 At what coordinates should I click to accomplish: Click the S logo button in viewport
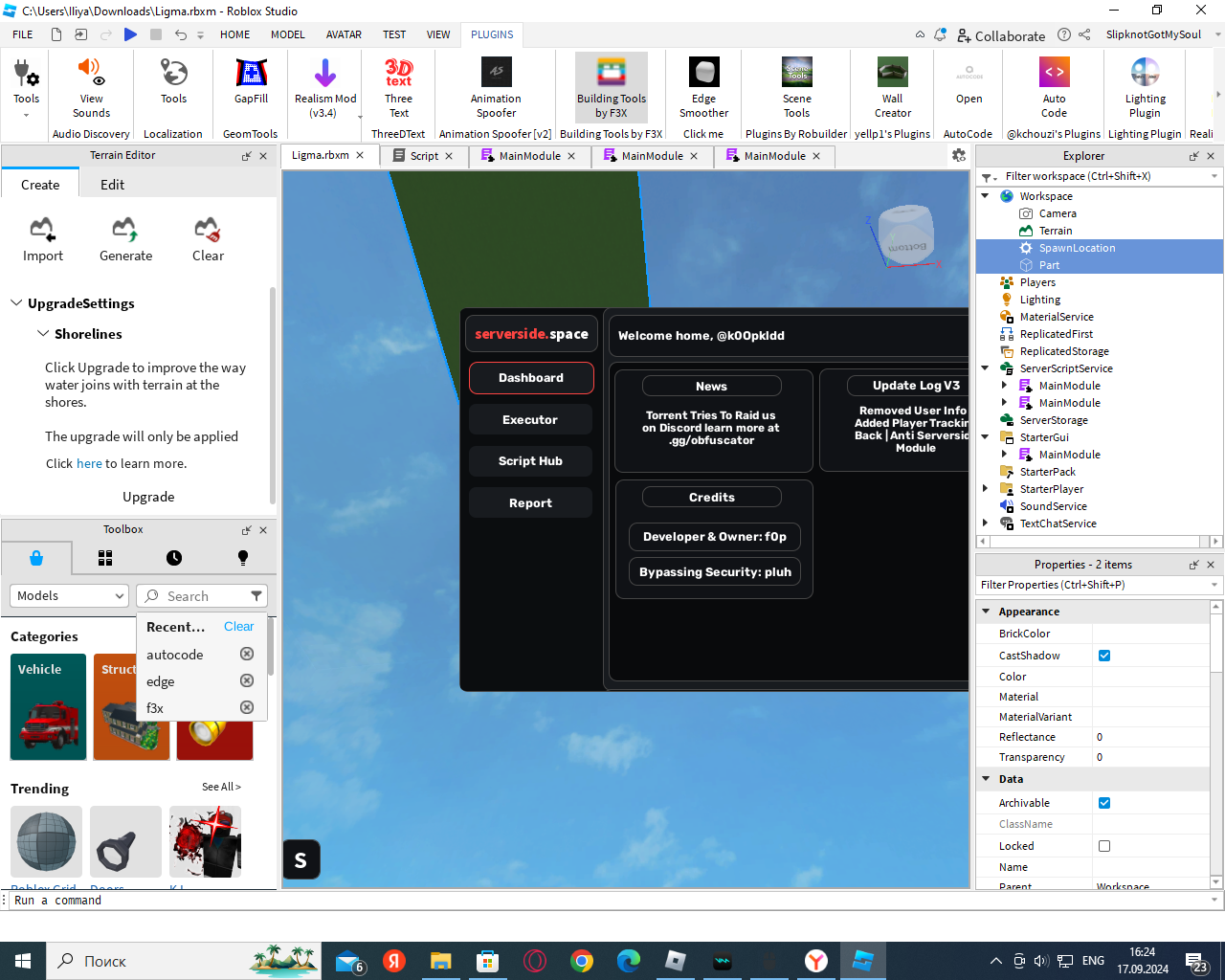click(x=301, y=860)
